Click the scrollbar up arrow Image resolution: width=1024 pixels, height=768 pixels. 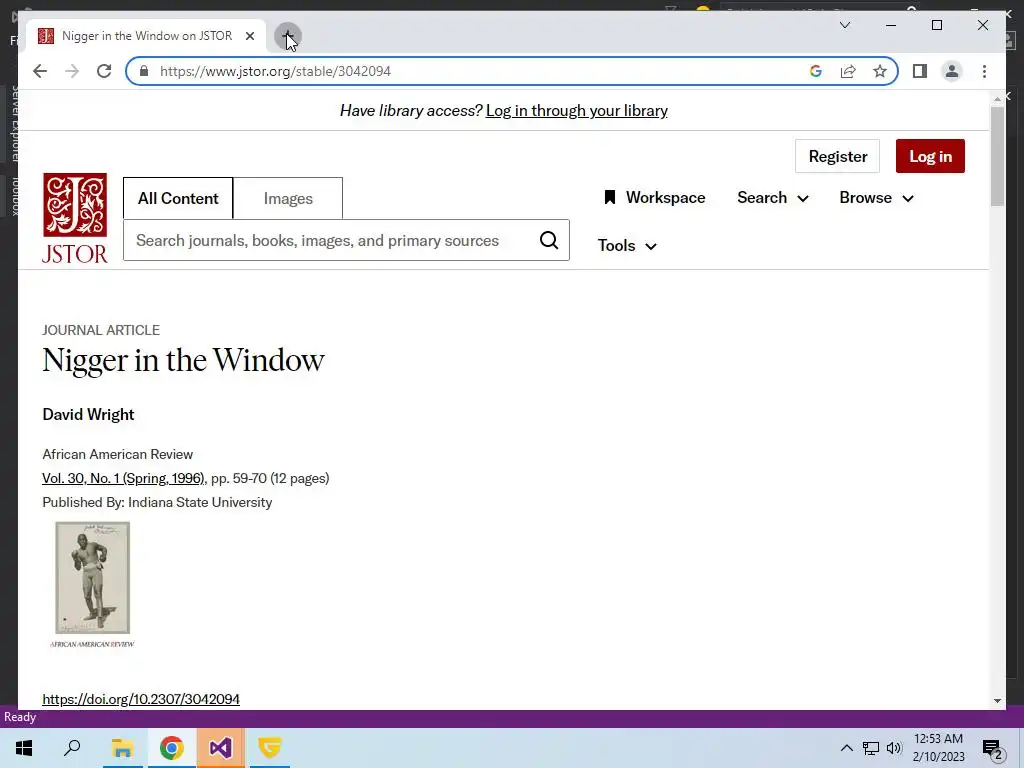pyautogui.click(x=997, y=99)
